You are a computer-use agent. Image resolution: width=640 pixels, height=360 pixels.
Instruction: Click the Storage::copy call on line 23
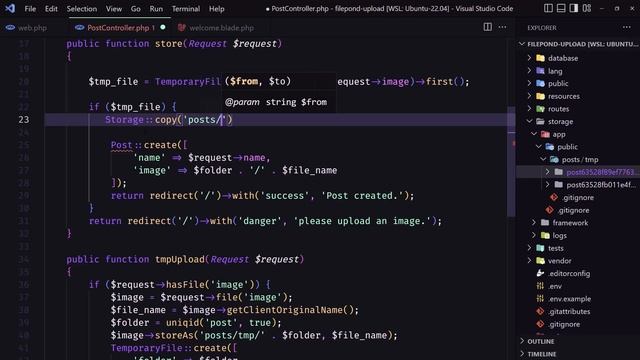tap(169, 120)
